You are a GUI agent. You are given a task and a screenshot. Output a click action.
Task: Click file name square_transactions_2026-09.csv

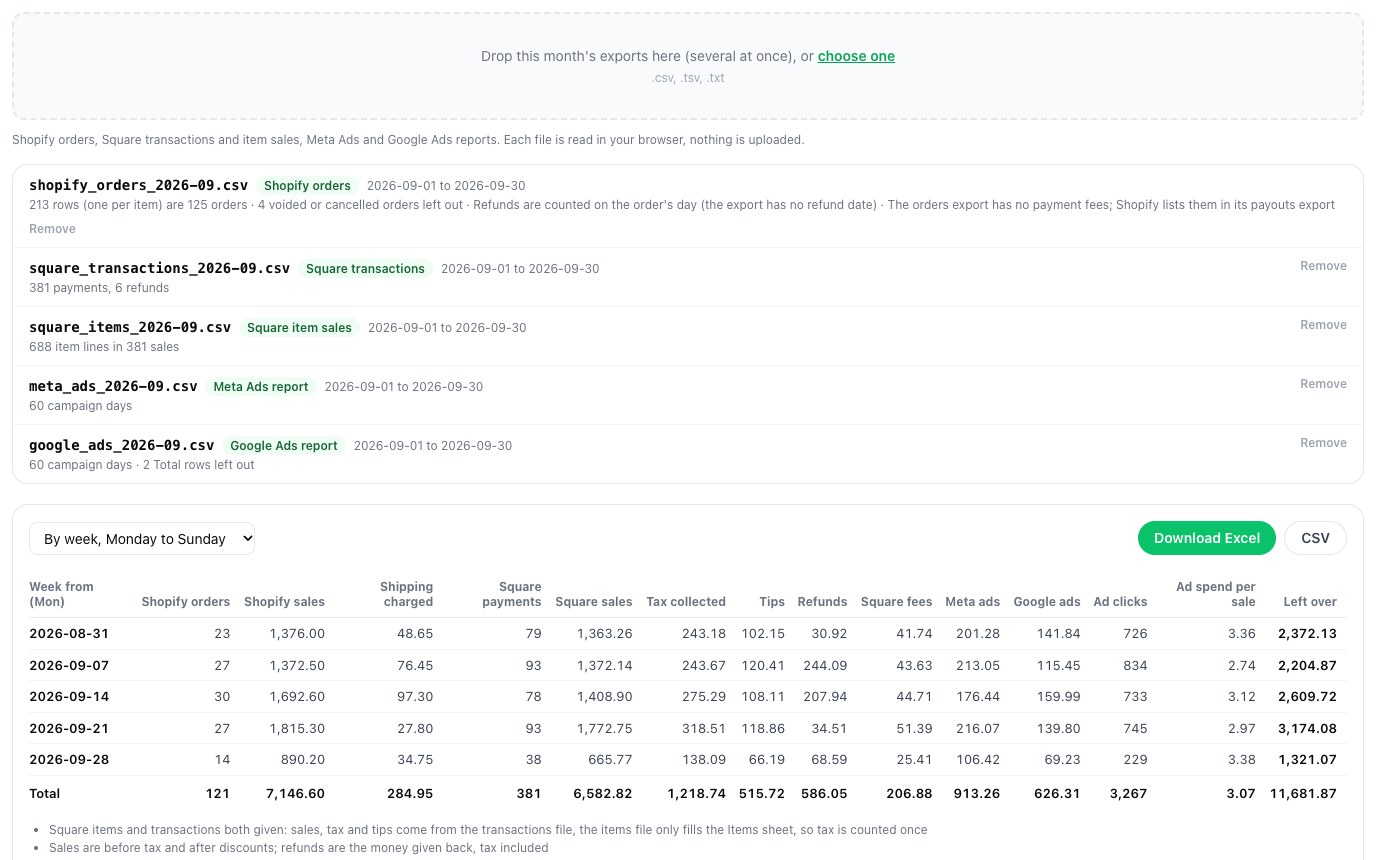click(x=159, y=268)
